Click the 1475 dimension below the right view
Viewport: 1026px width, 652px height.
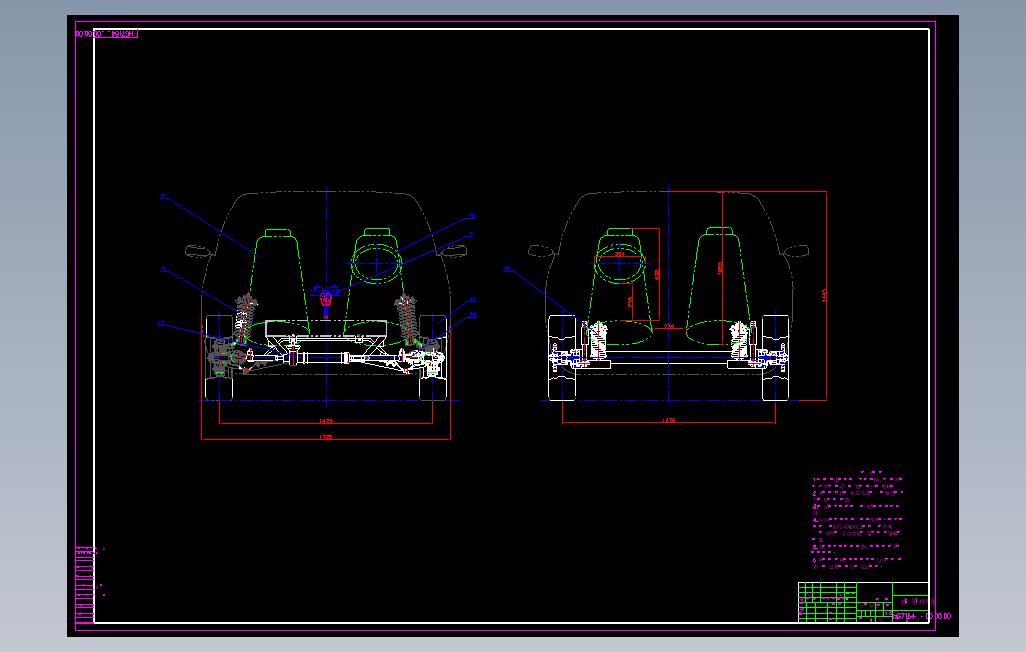[669, 420]
